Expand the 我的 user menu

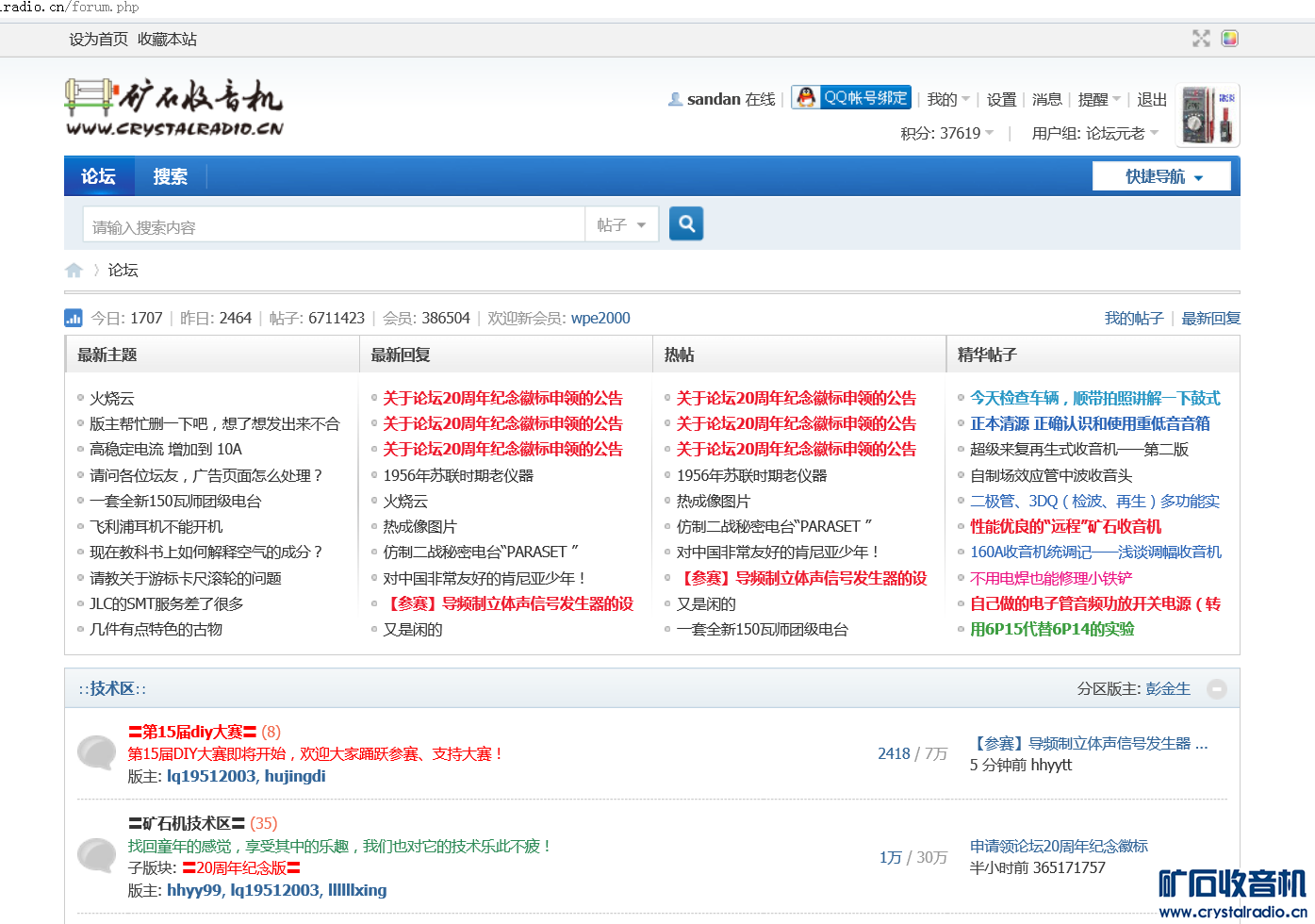[x=947, y=99]
